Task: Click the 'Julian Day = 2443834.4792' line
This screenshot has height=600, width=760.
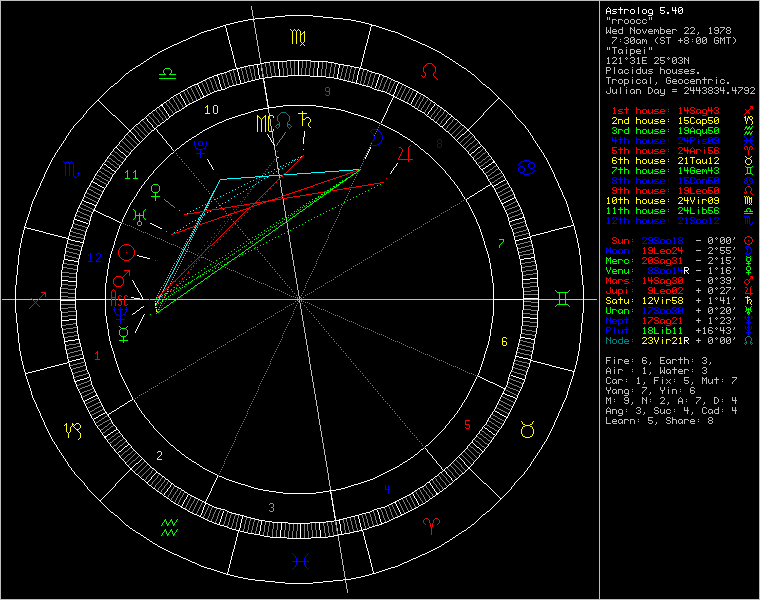Action: tap(681, 91)
